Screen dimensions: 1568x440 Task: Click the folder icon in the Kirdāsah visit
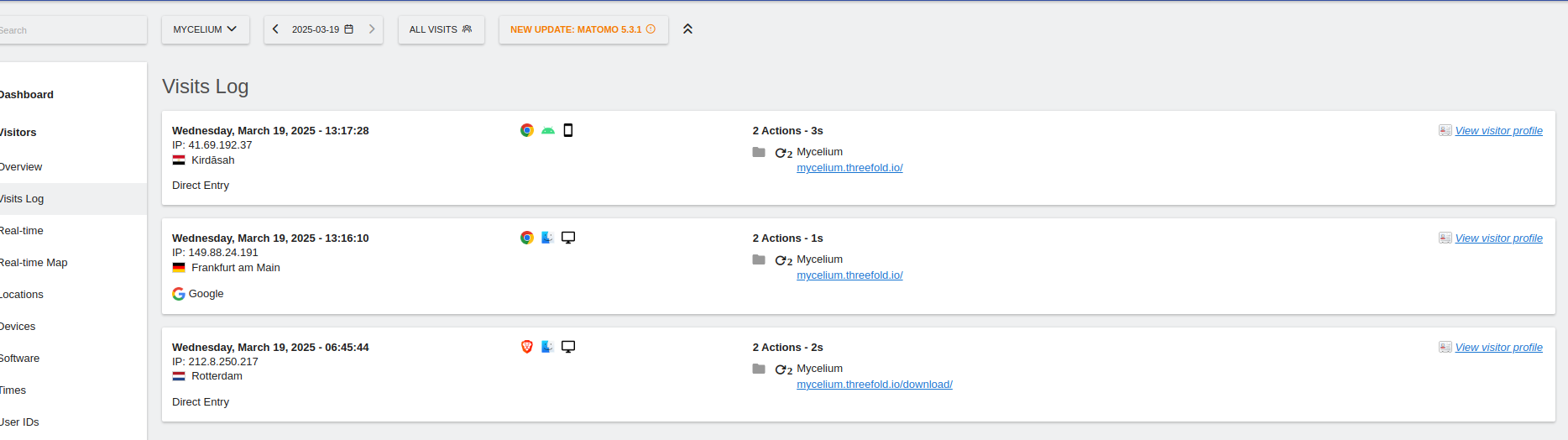pyautogui.click(x=759, y=152)
